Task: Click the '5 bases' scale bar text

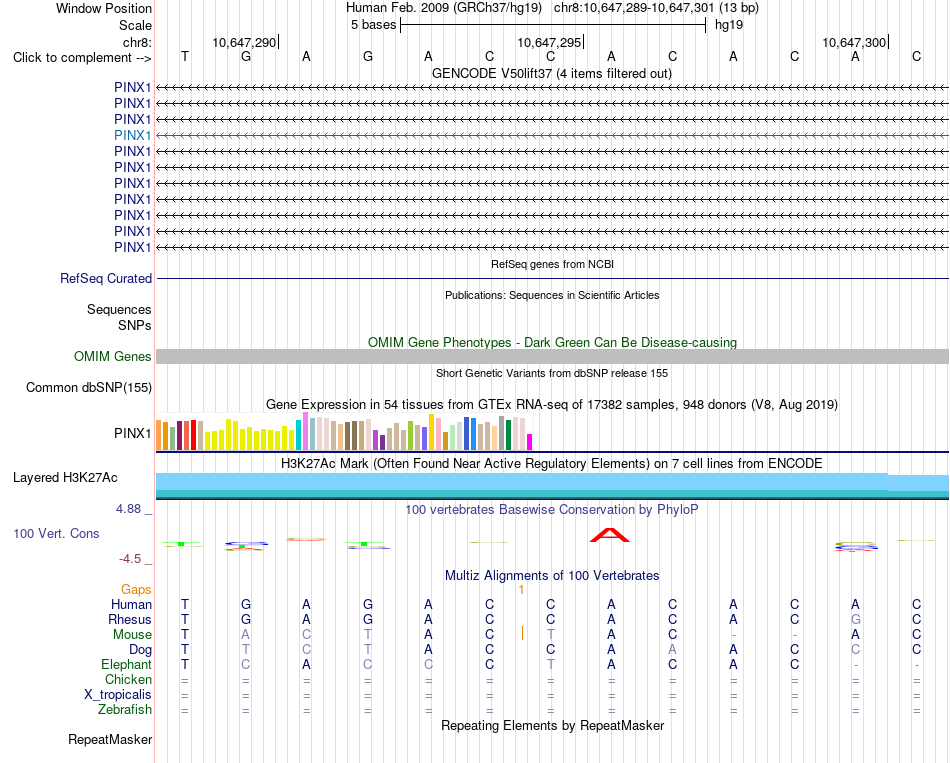Action: click(x=373, y=25)
